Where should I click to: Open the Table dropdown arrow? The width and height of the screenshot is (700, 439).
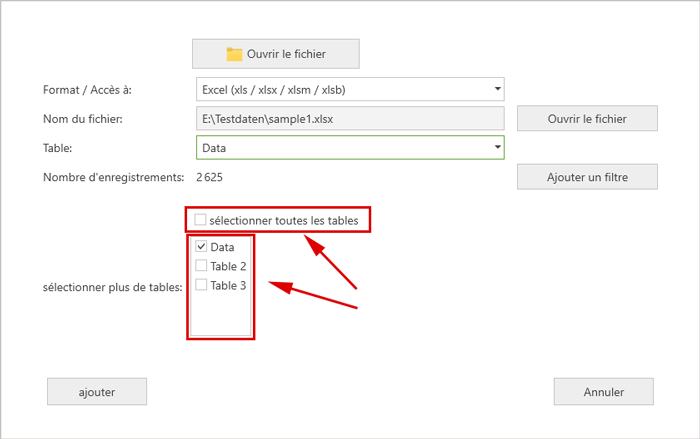click(497, 148)
